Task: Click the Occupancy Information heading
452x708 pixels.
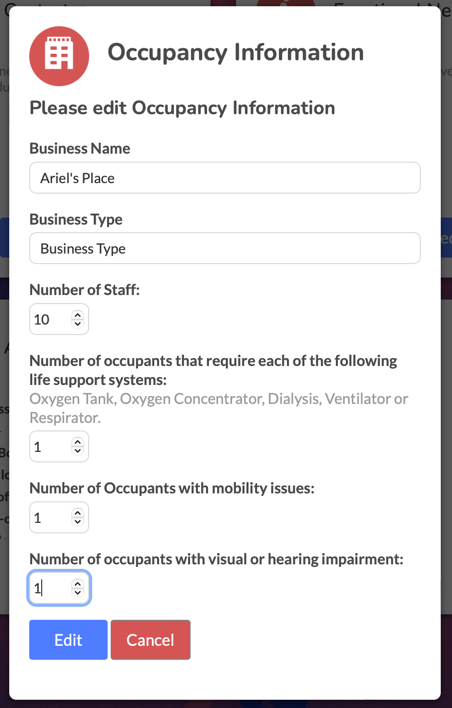Action: coord(235,52)
